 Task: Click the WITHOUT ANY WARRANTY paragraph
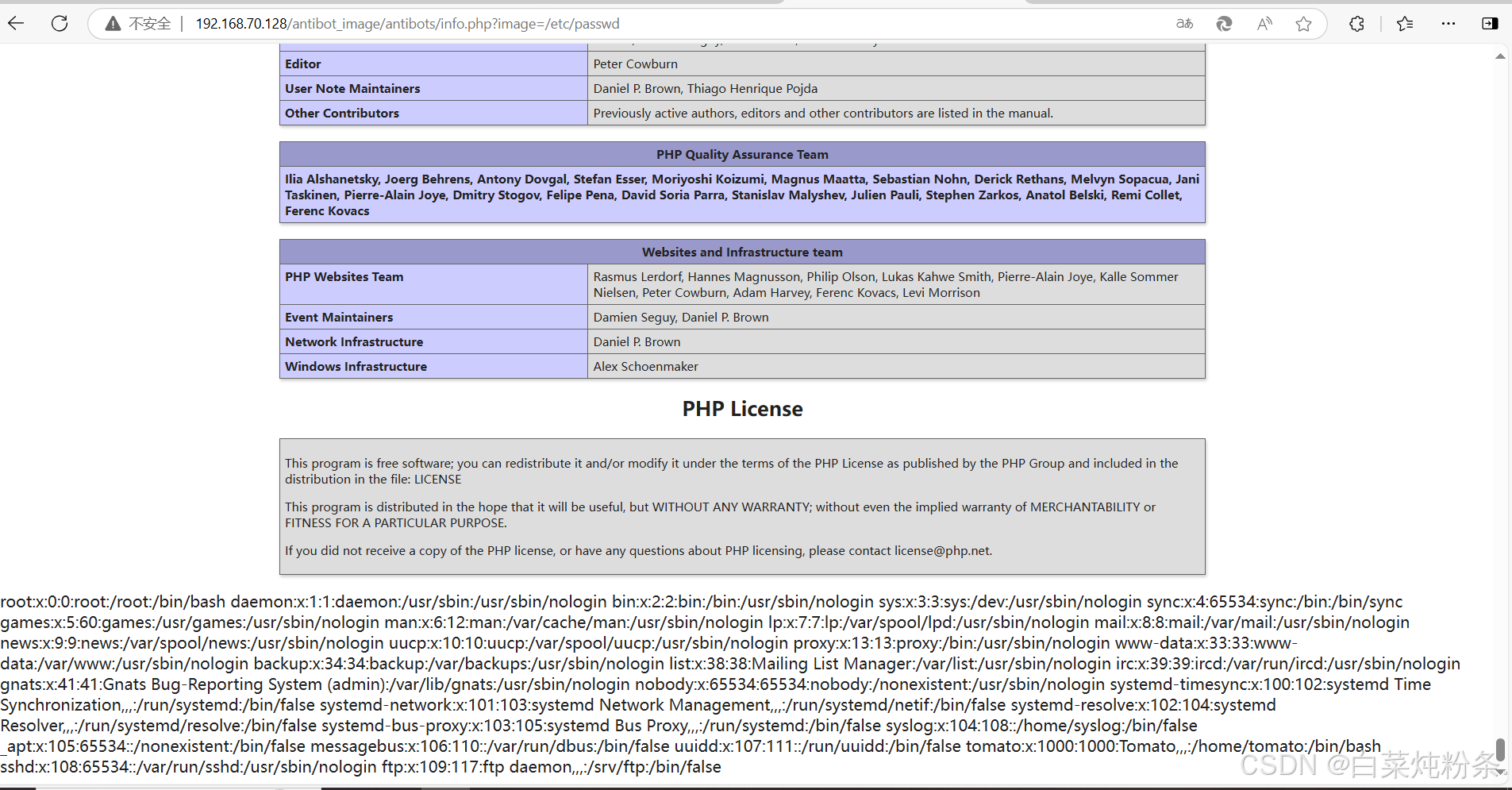tap(720, 515)
